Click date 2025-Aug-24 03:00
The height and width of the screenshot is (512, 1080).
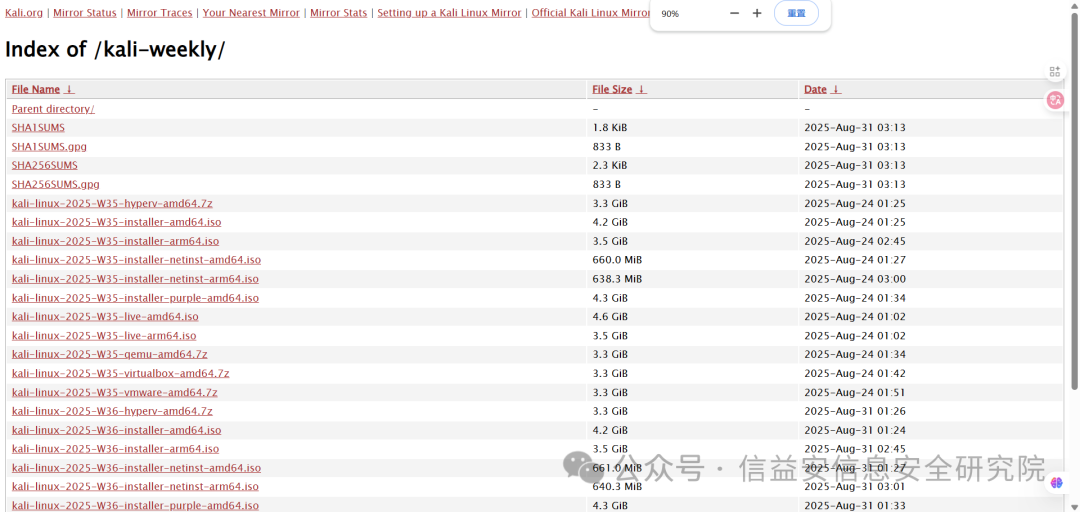pos(855,279)
